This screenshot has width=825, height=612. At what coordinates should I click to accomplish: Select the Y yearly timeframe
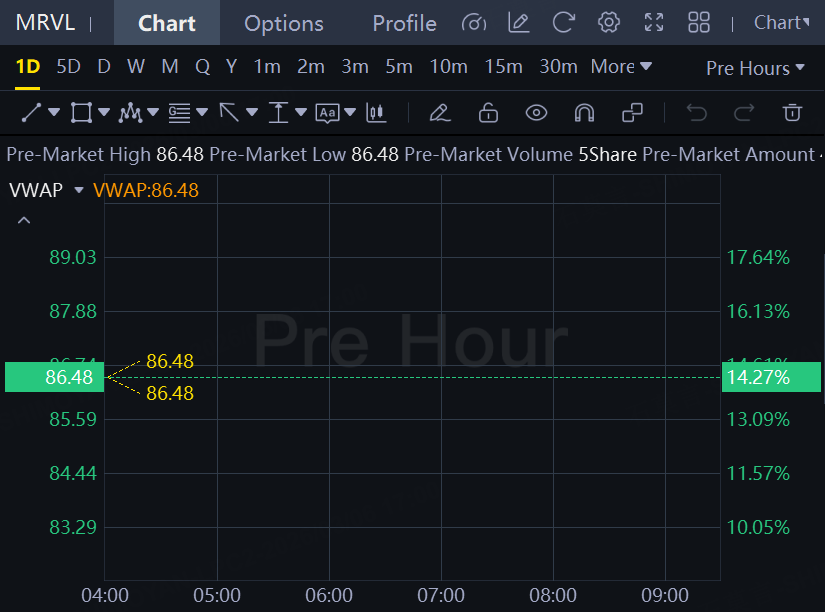(231, 67)
